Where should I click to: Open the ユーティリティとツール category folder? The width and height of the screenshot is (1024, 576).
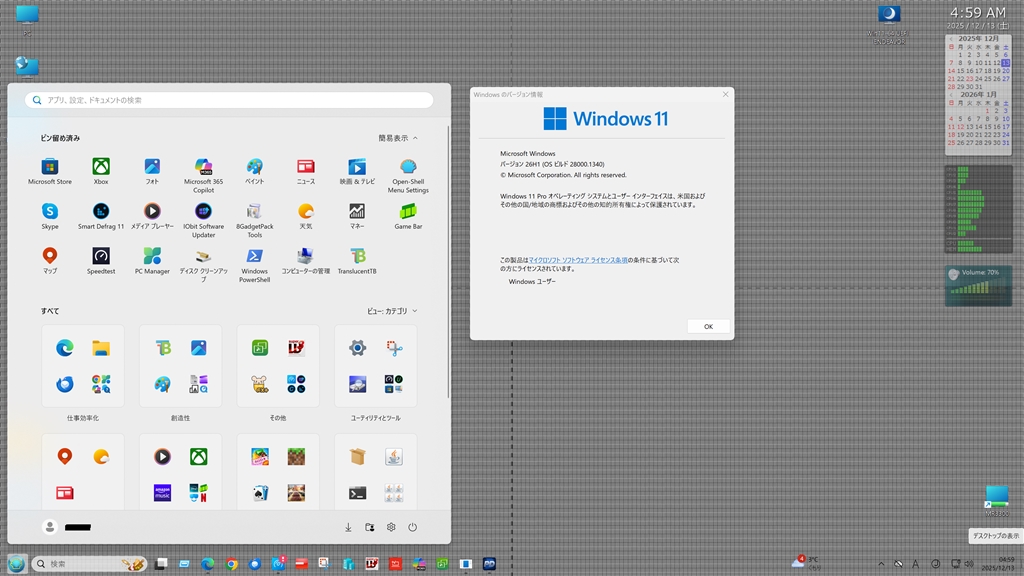[376, 366]
